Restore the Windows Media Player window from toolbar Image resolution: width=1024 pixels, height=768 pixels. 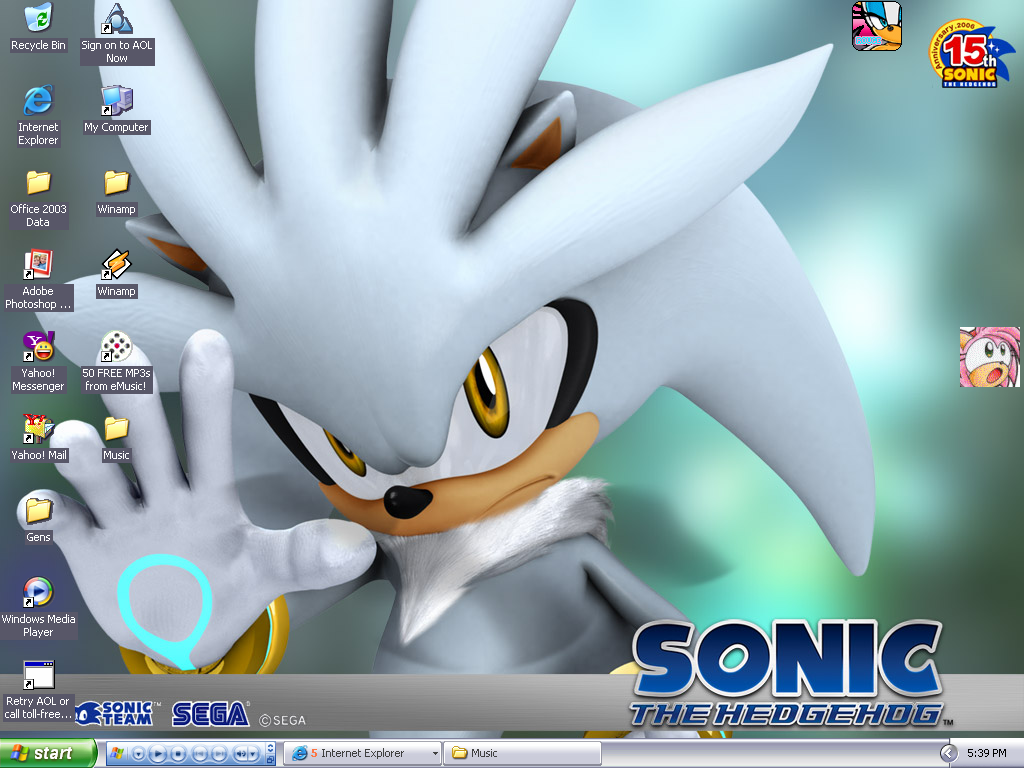tap(270, 760)
